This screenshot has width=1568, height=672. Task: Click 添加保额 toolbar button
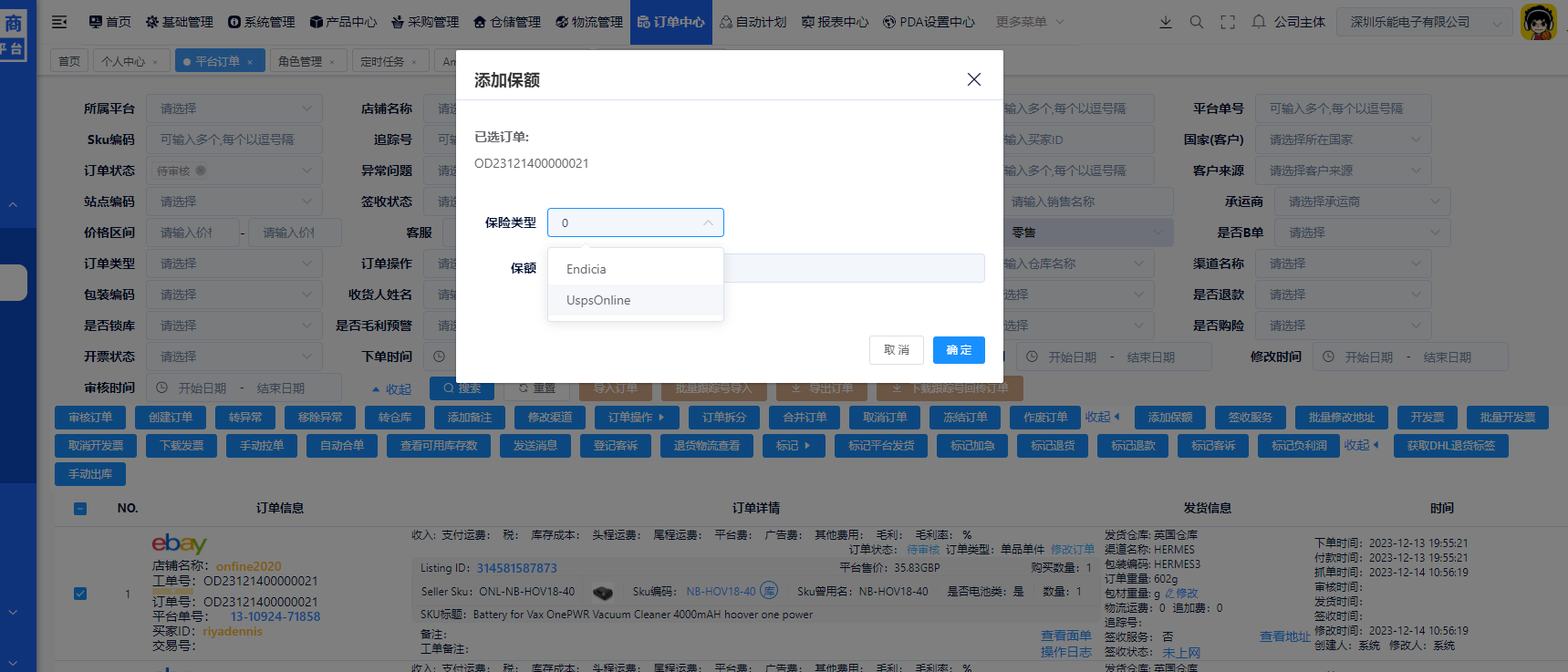pyautogui.click(x=1170, y=418)
